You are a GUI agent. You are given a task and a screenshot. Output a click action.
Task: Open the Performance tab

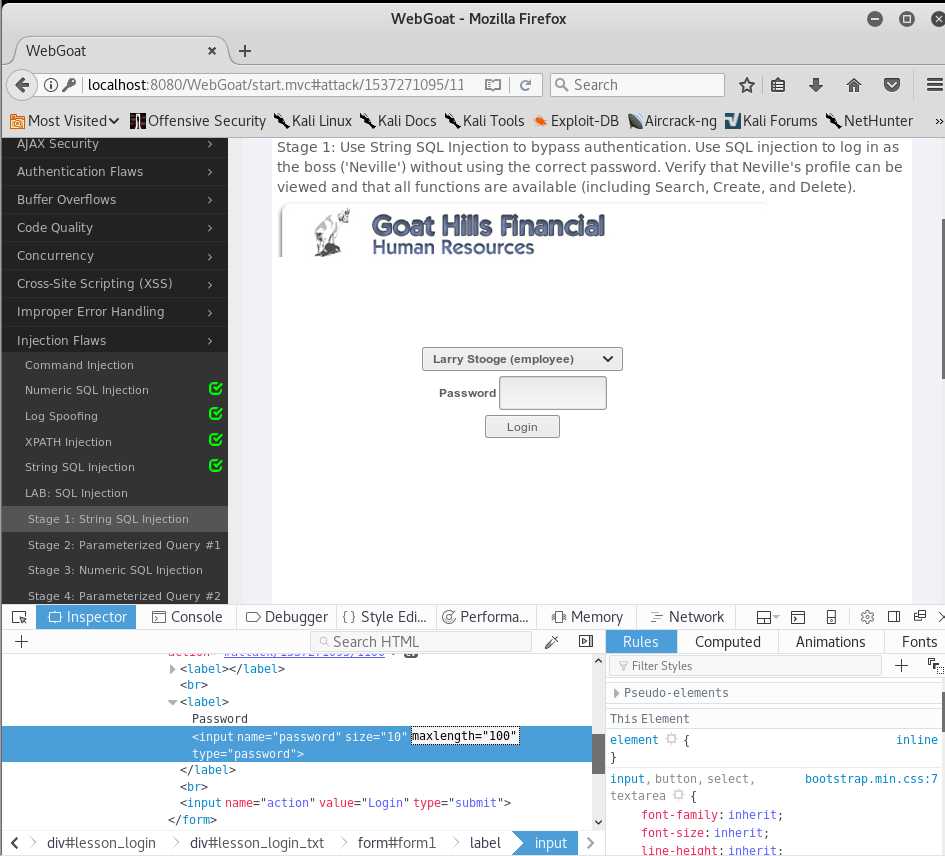[x=485, y=617]
